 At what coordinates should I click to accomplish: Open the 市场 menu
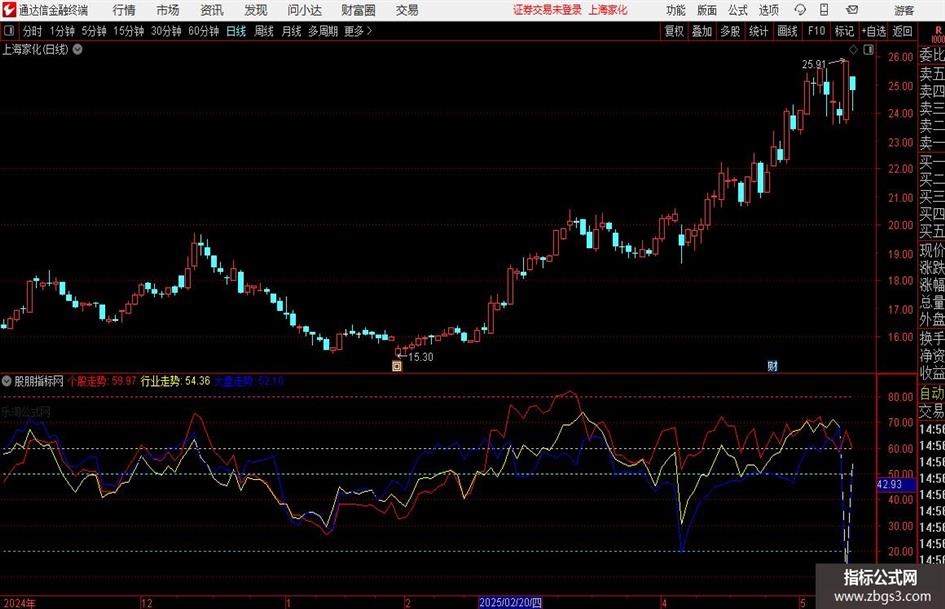tap(168, 10)
